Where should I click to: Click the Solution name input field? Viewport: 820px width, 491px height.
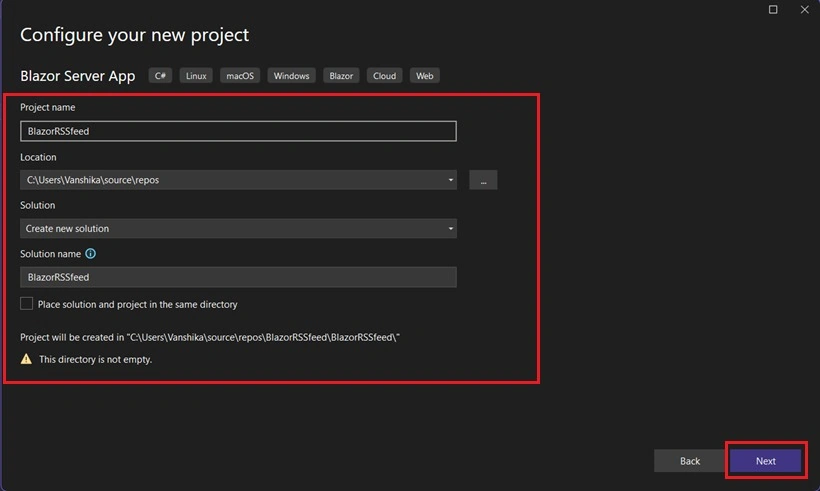(x=238, y=277)
